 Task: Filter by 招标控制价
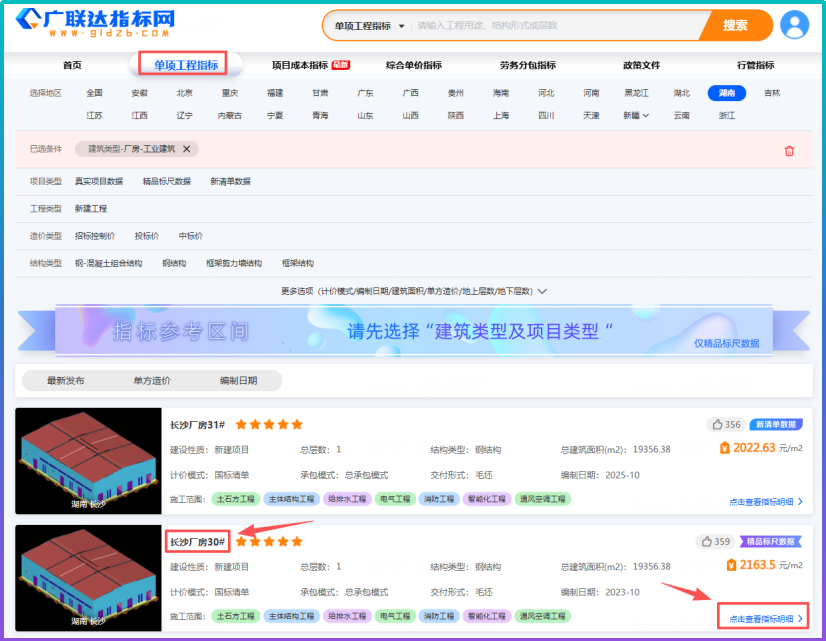click(x=95, y=236)
